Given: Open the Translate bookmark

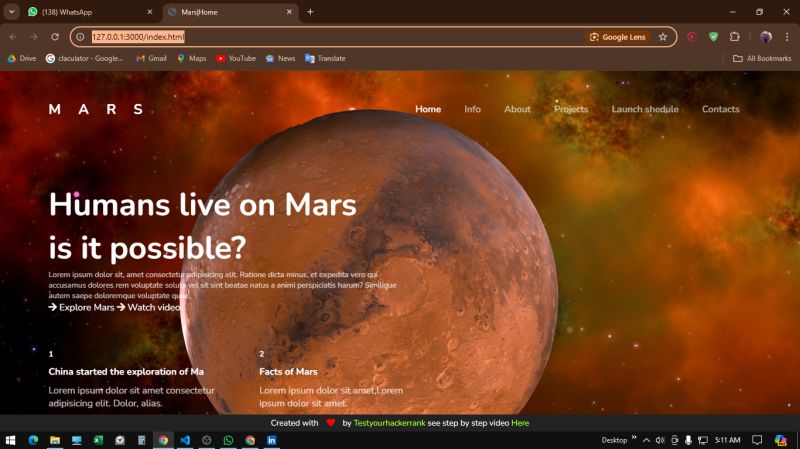Looking at the screenshot, I should [326, 59].
